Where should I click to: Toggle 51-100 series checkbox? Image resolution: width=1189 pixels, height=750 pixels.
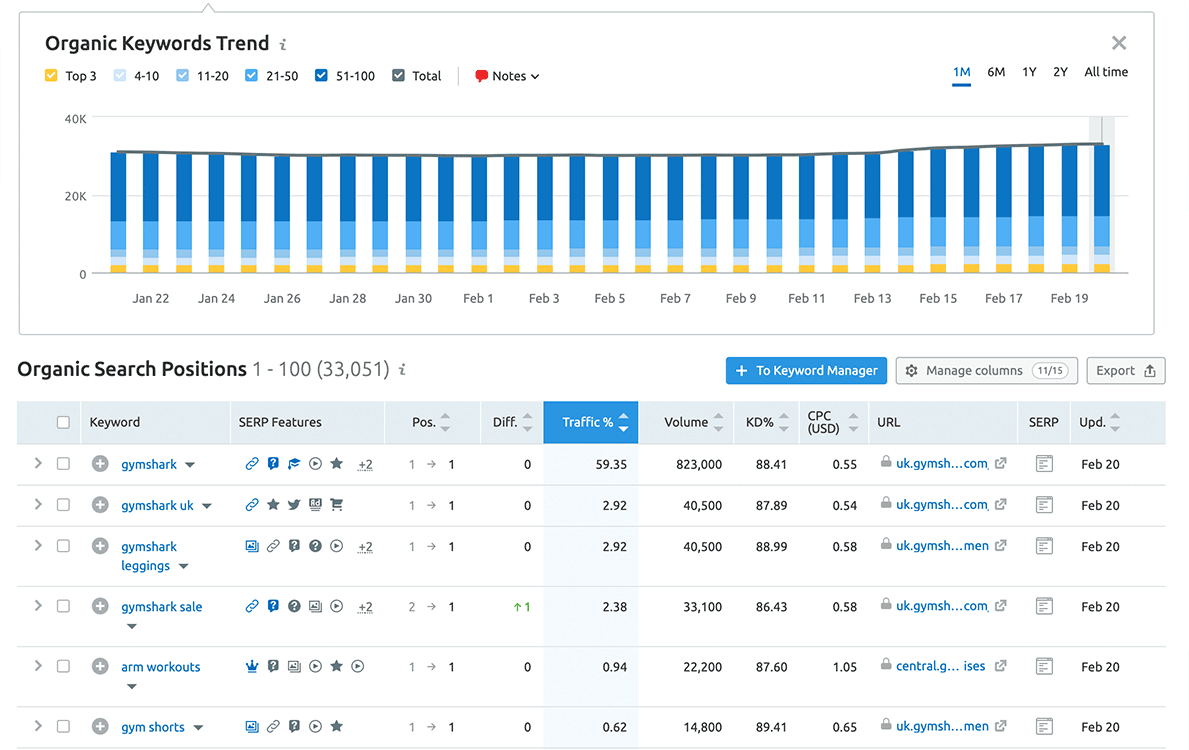coord(322,75)
